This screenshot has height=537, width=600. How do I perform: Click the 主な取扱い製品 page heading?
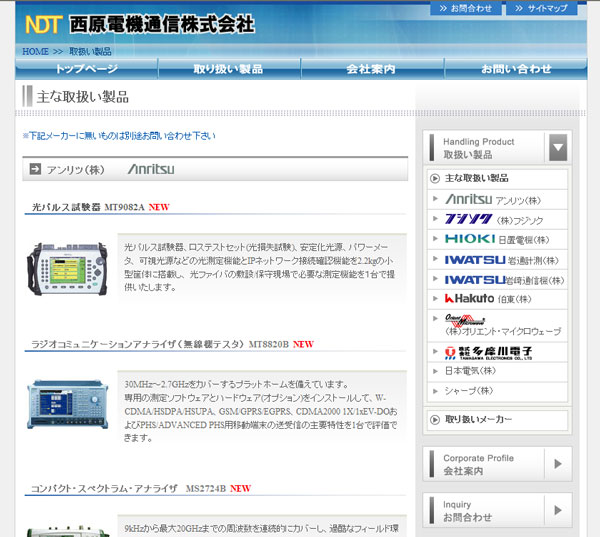[x=83, y=96]
